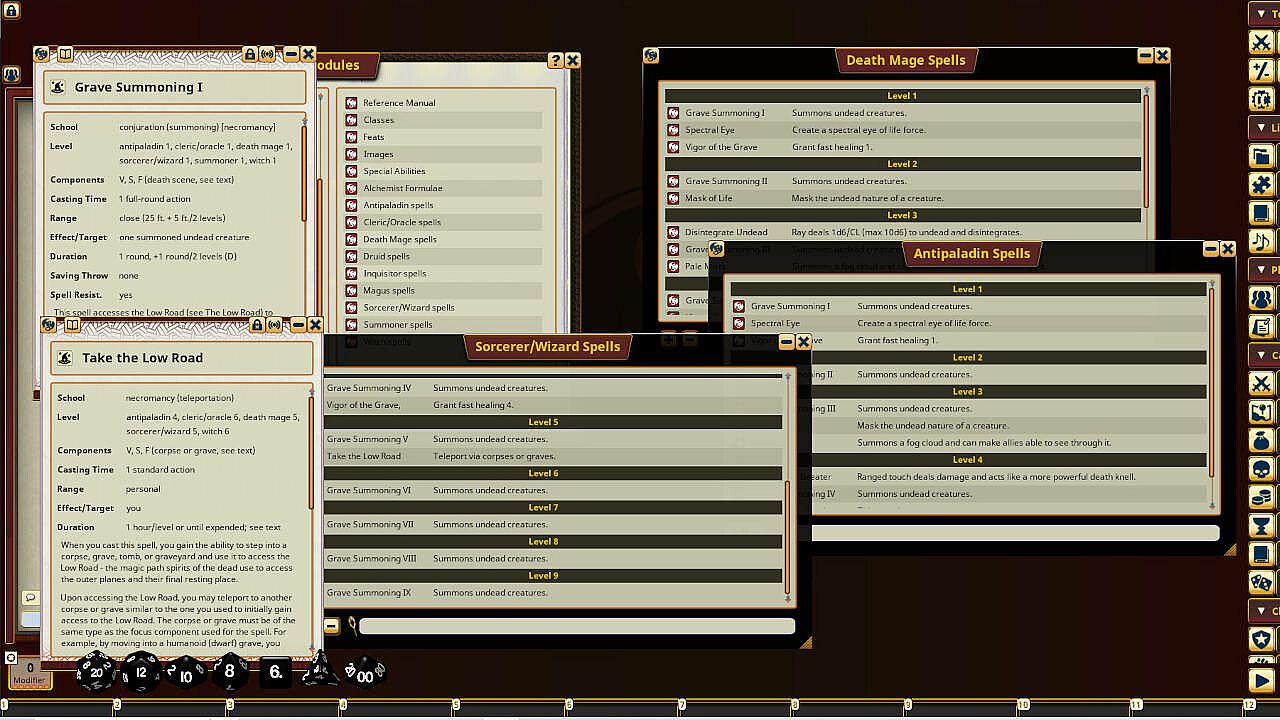The height and width of the screenshot is (720, 1280).
Task: Share Grave Summoning I via broadcast icon
Action: [x=268, y=54]
